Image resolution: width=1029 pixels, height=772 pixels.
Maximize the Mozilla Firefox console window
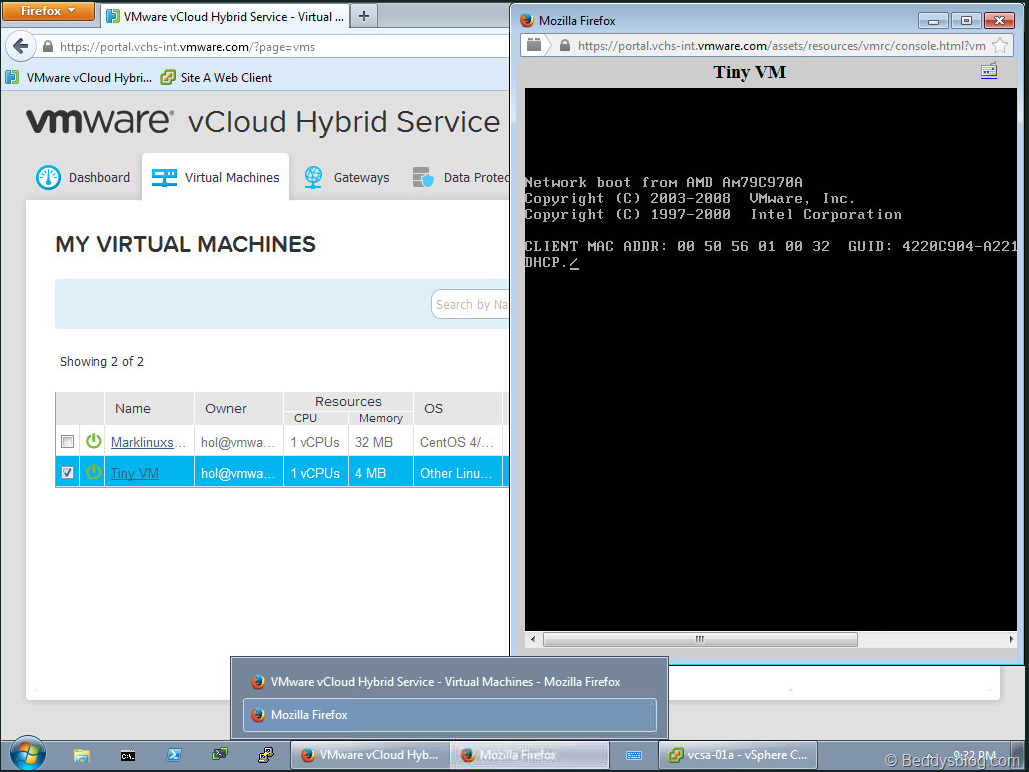[x=966, y=20]
